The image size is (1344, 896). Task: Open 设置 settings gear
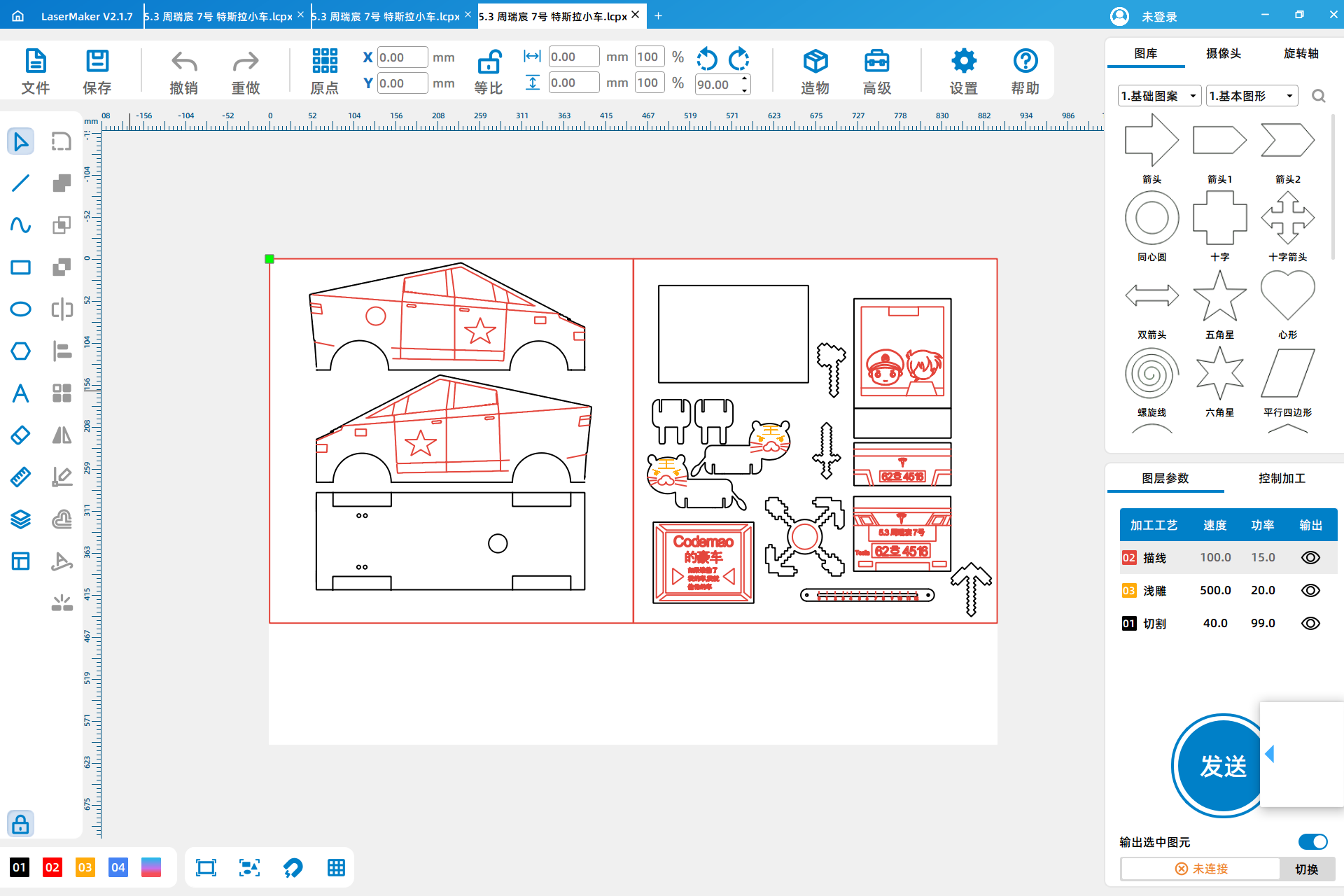964,71
